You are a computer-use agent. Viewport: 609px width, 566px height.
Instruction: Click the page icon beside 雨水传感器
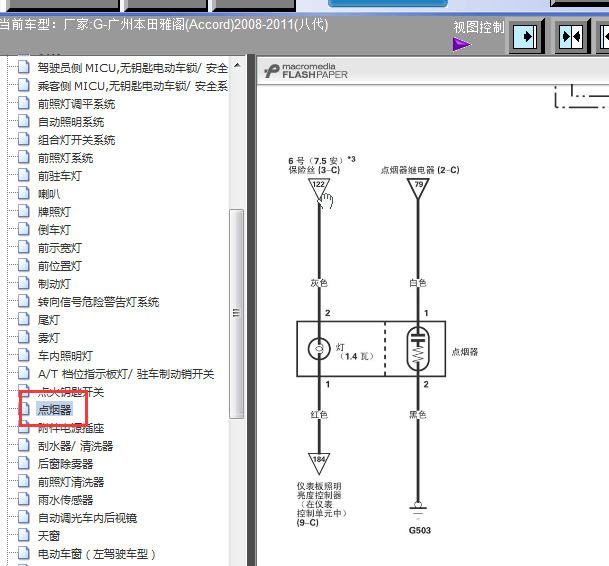click(x=24, y=499)
